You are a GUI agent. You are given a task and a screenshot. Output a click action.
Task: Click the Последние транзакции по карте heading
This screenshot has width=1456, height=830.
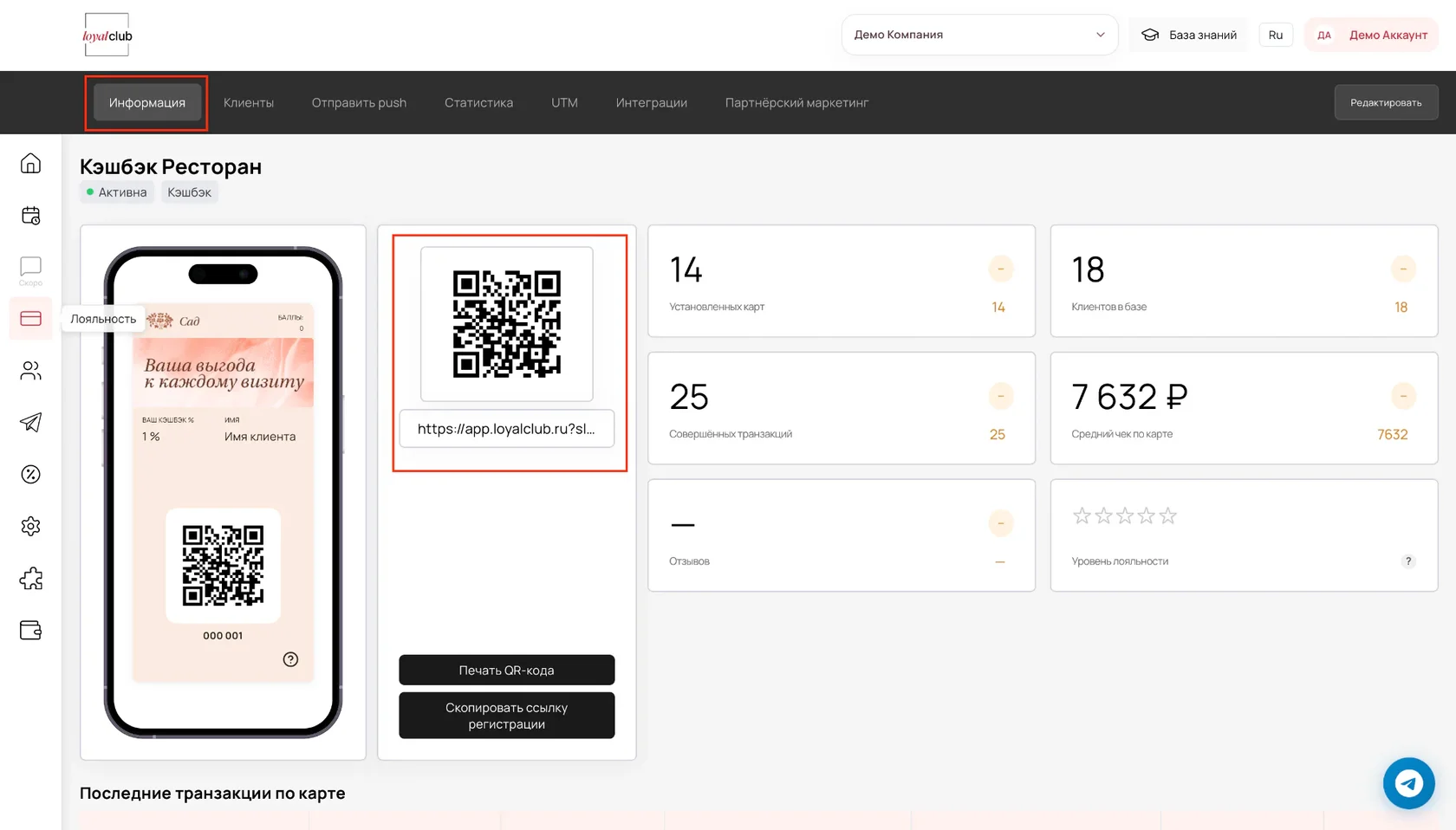coord(212,793)
